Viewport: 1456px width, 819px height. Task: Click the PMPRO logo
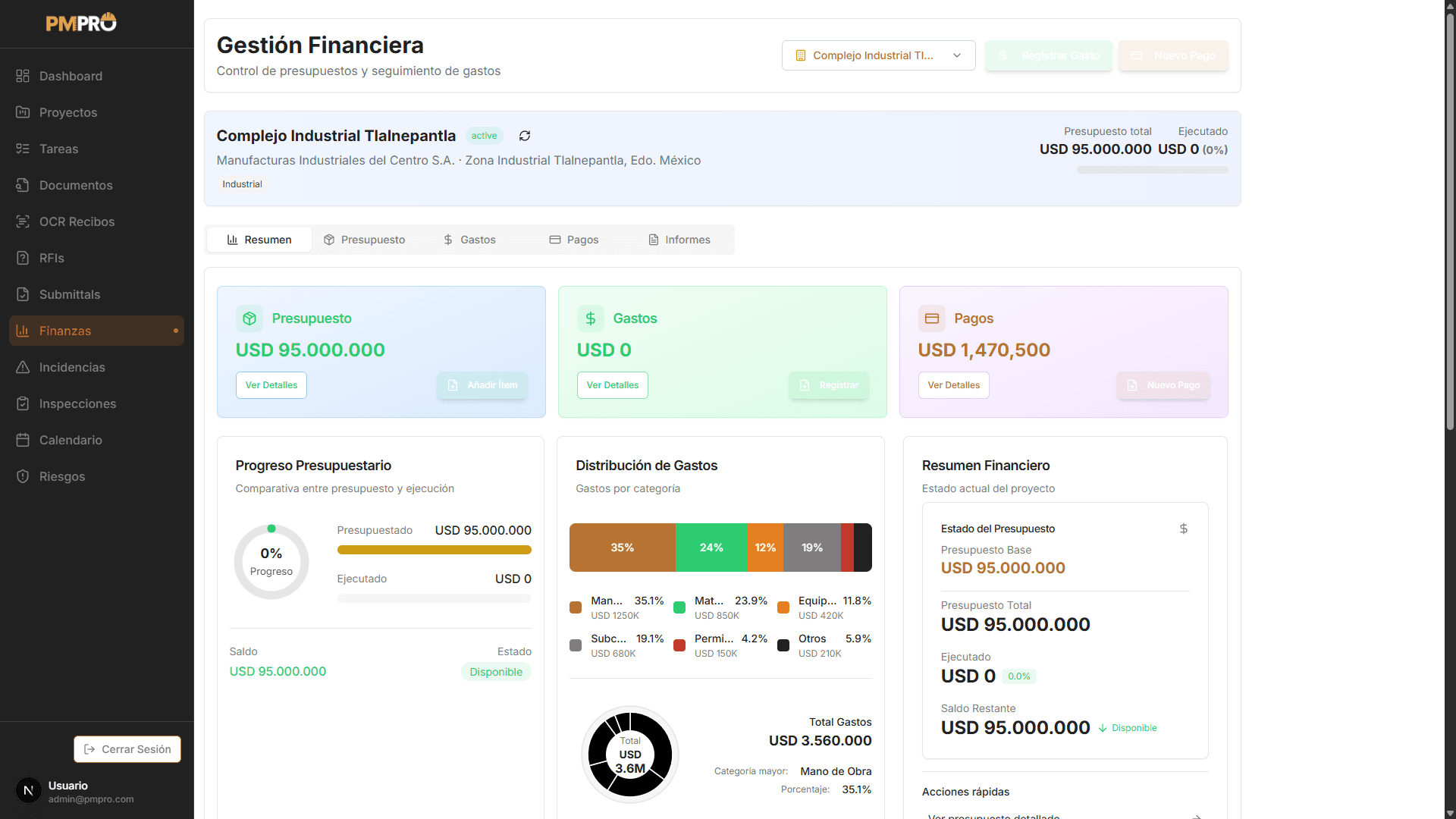[x=80, y=22]
